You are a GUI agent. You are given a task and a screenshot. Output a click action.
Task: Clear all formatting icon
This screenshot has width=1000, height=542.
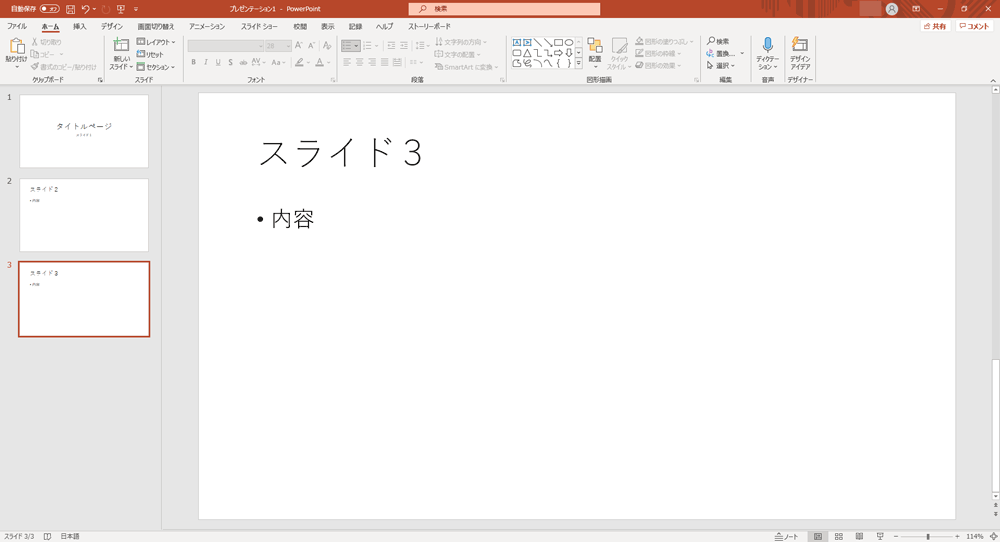327,46
